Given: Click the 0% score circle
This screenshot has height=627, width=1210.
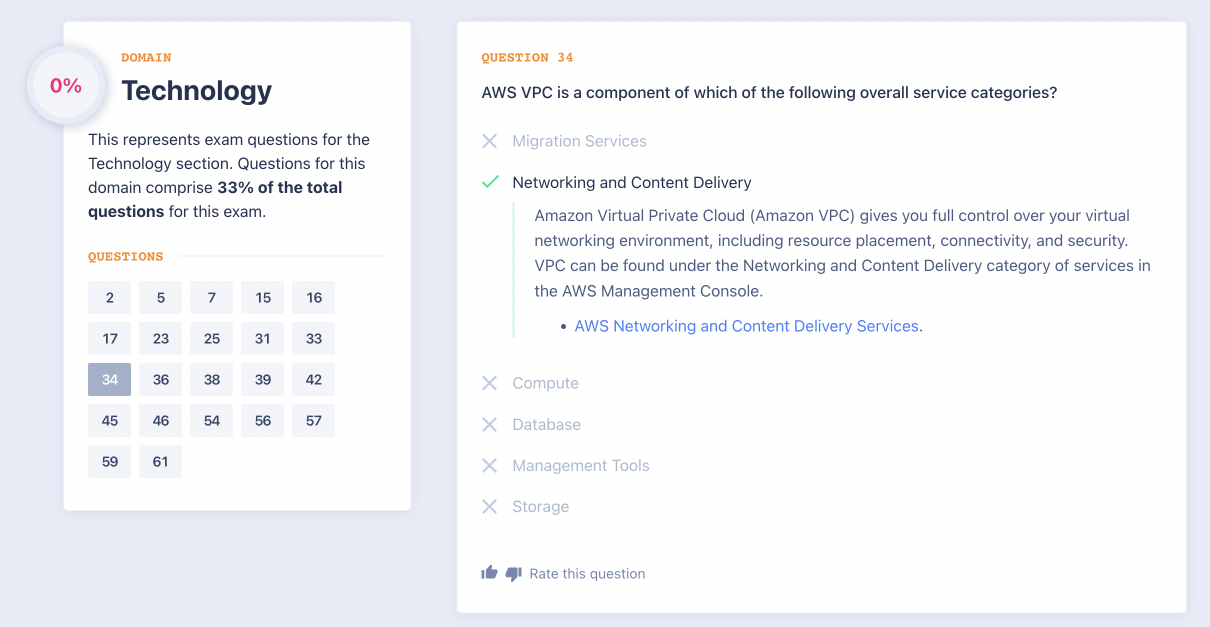Looking at the screenshot, I should coord(66,86).
